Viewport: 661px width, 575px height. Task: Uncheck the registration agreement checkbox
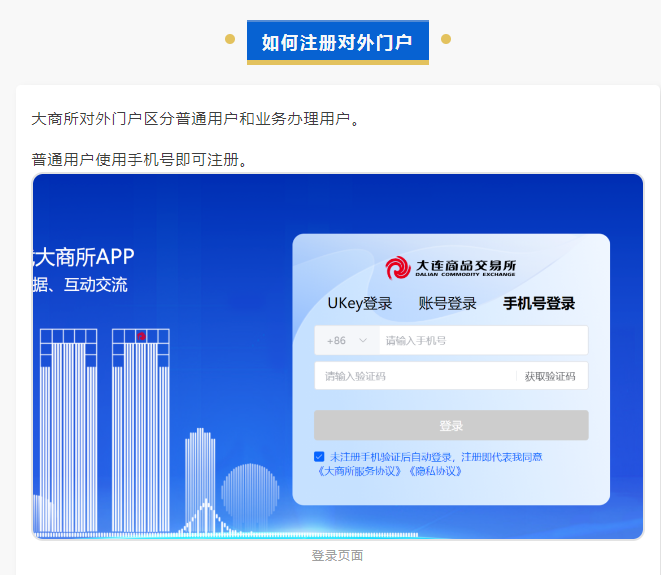(319, 457)
